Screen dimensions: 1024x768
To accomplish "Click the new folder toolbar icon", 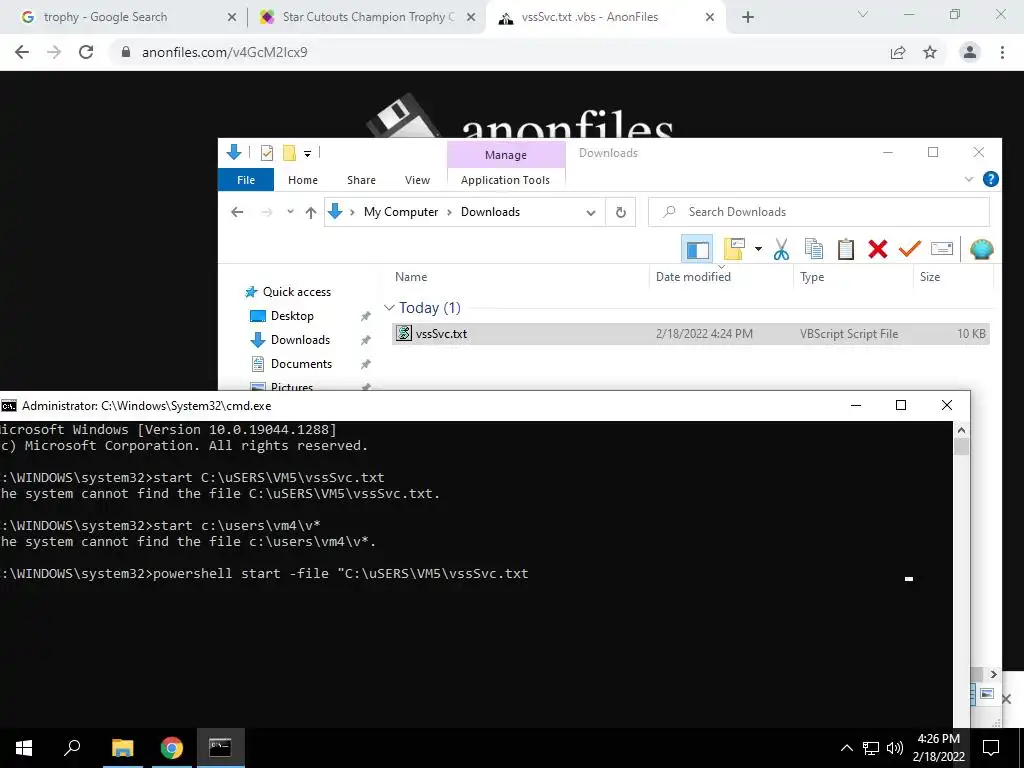I will click(x=734, y=249).
